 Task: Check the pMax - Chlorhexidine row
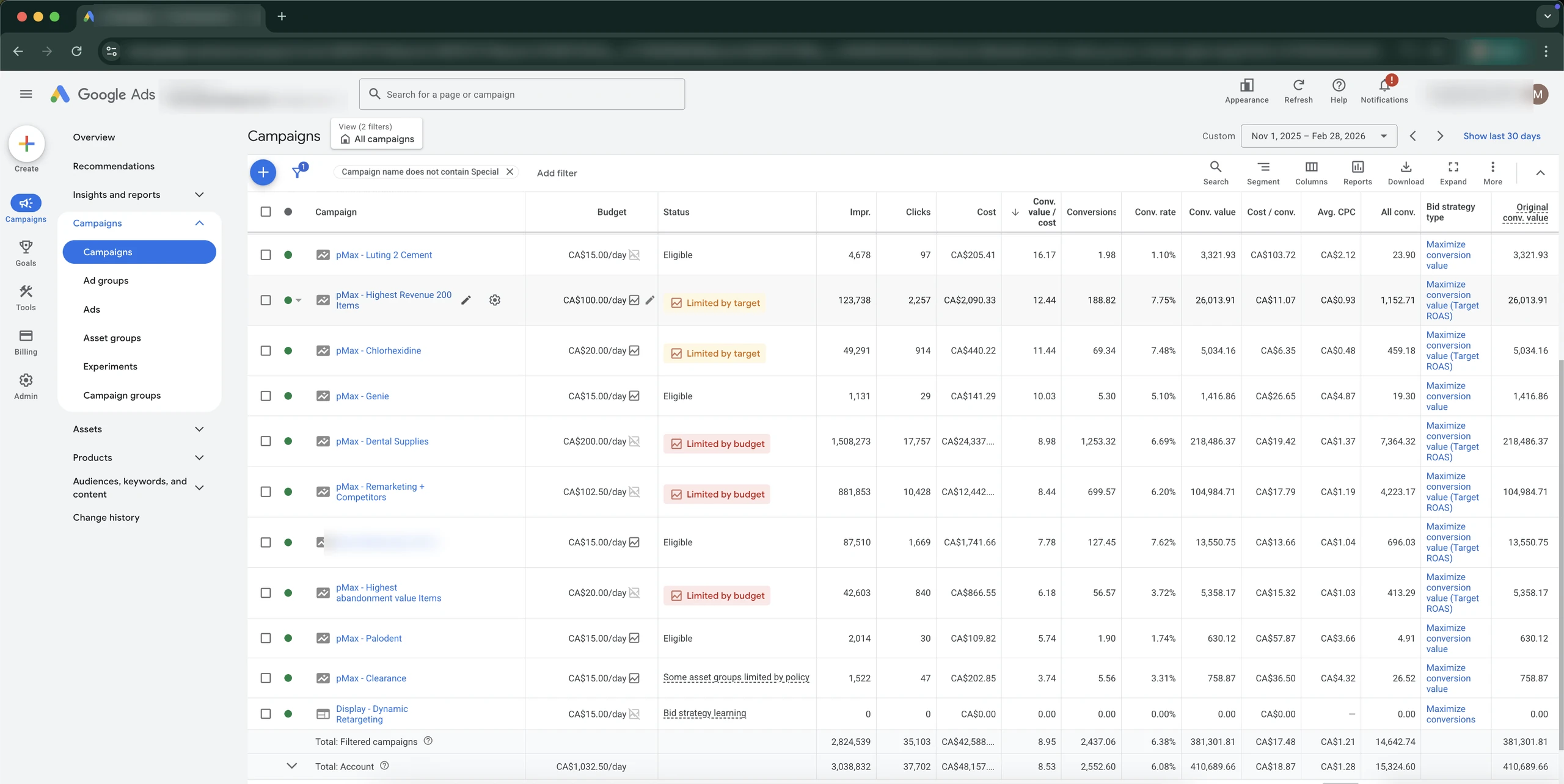point(266,350)
